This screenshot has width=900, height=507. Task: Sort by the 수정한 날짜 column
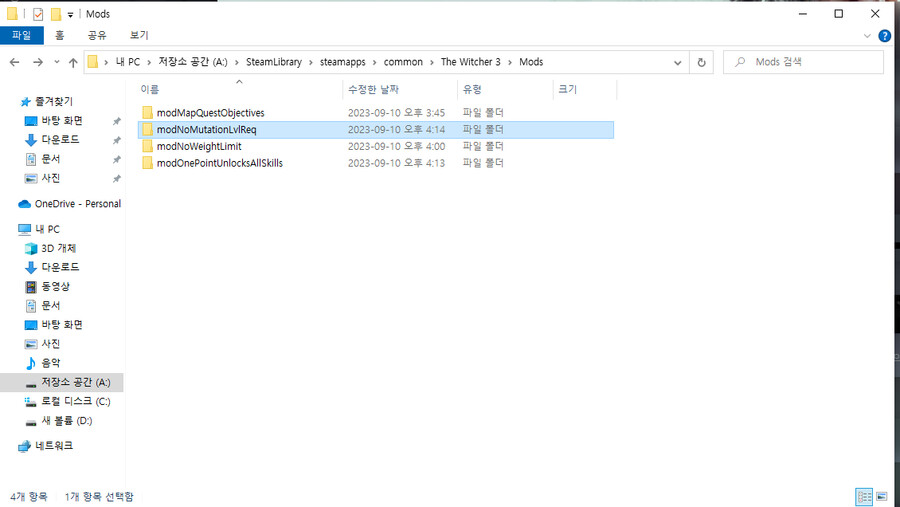click(374, 89)
